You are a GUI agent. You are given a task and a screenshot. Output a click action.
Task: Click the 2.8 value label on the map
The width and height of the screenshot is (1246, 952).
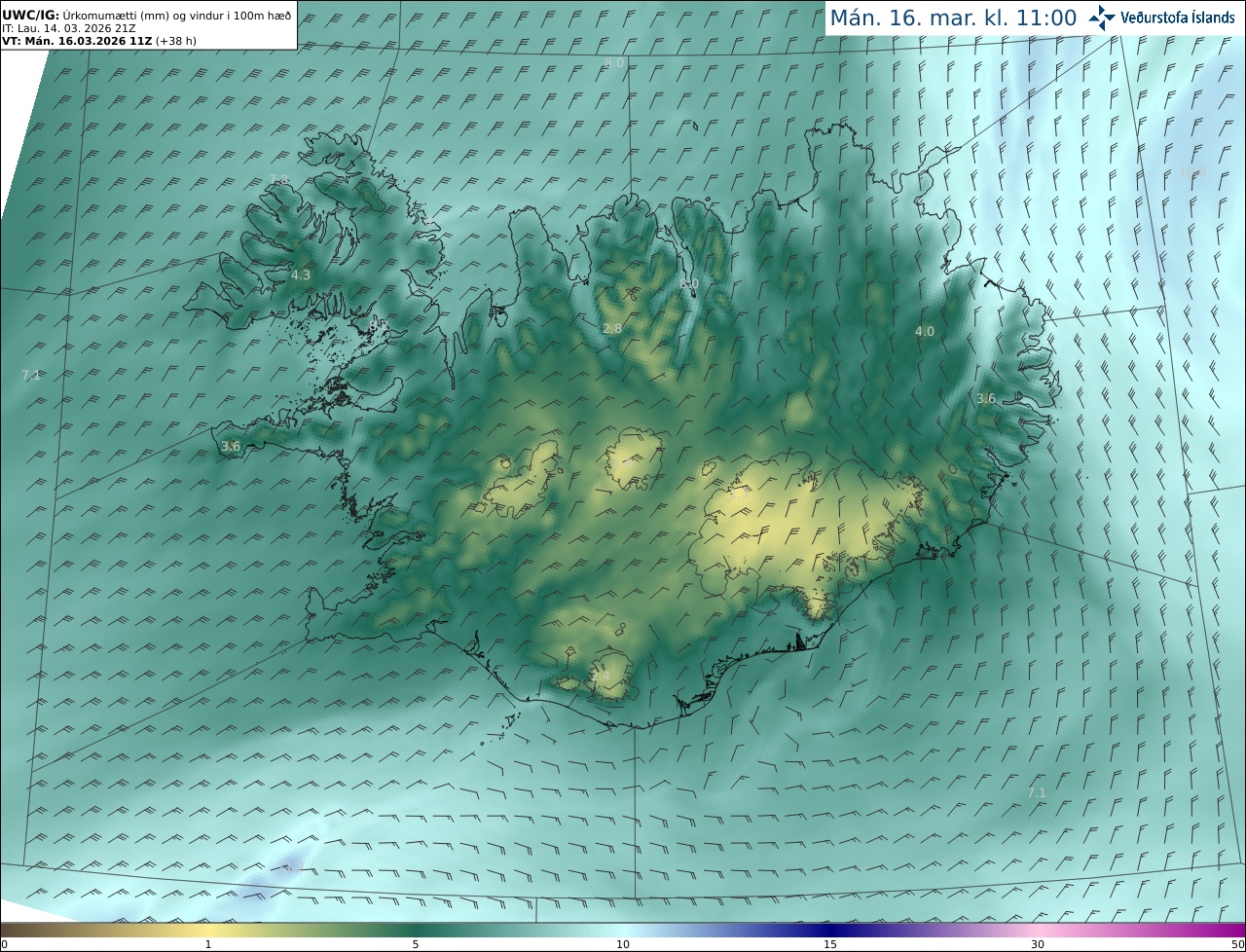pyautogui.click(x=612, y=329)
